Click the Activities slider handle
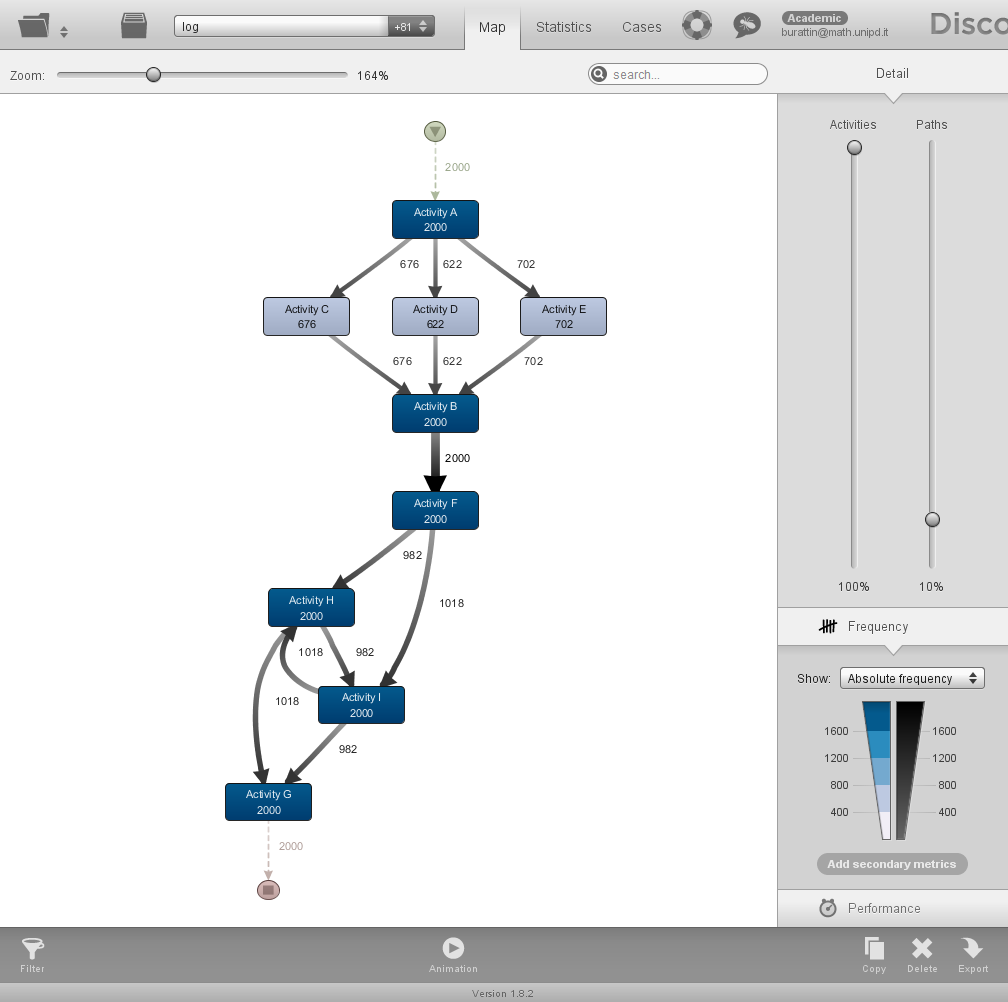This screenshot has width=1008, height=1002. 854,148
